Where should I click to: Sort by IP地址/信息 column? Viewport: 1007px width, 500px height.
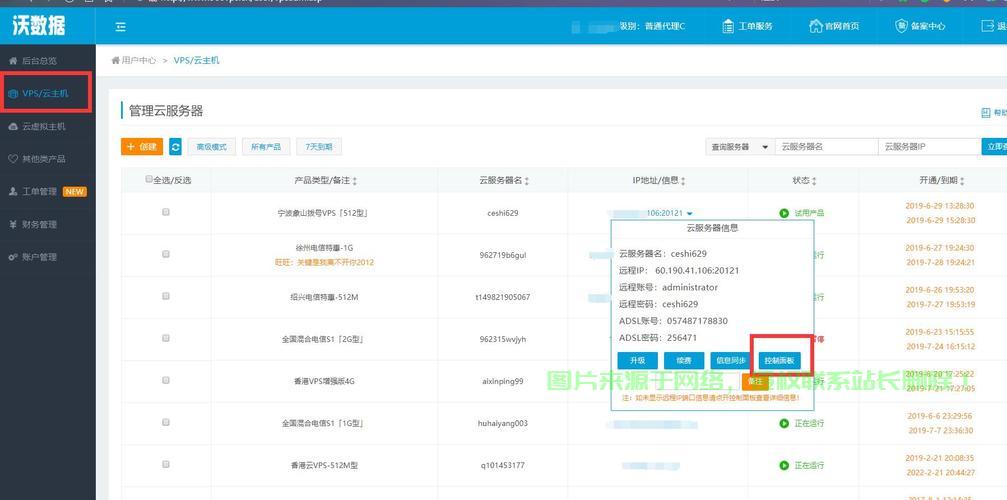click(659, 181)
